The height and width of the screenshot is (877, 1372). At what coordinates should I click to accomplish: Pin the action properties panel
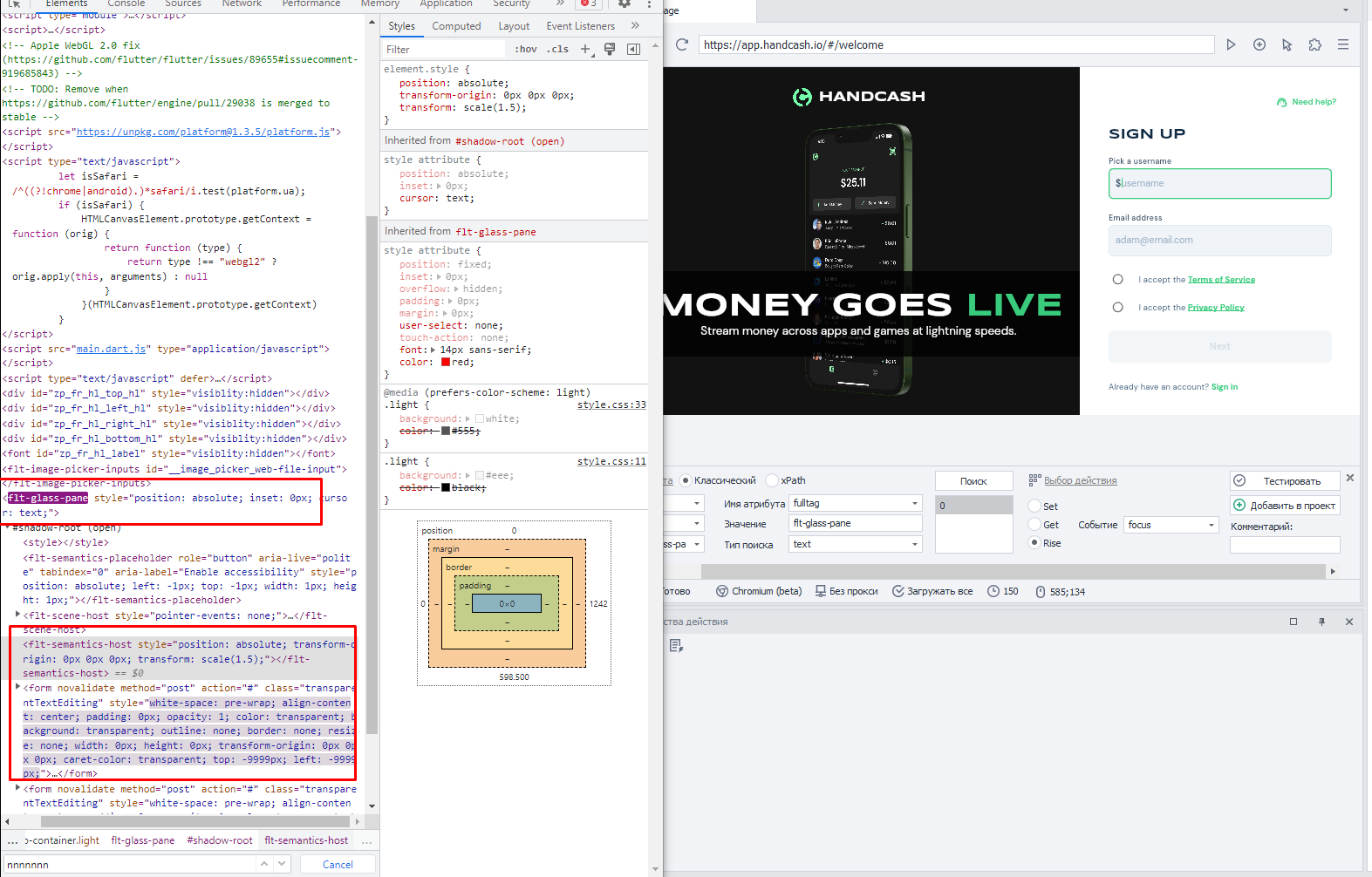coord(1321,622)
